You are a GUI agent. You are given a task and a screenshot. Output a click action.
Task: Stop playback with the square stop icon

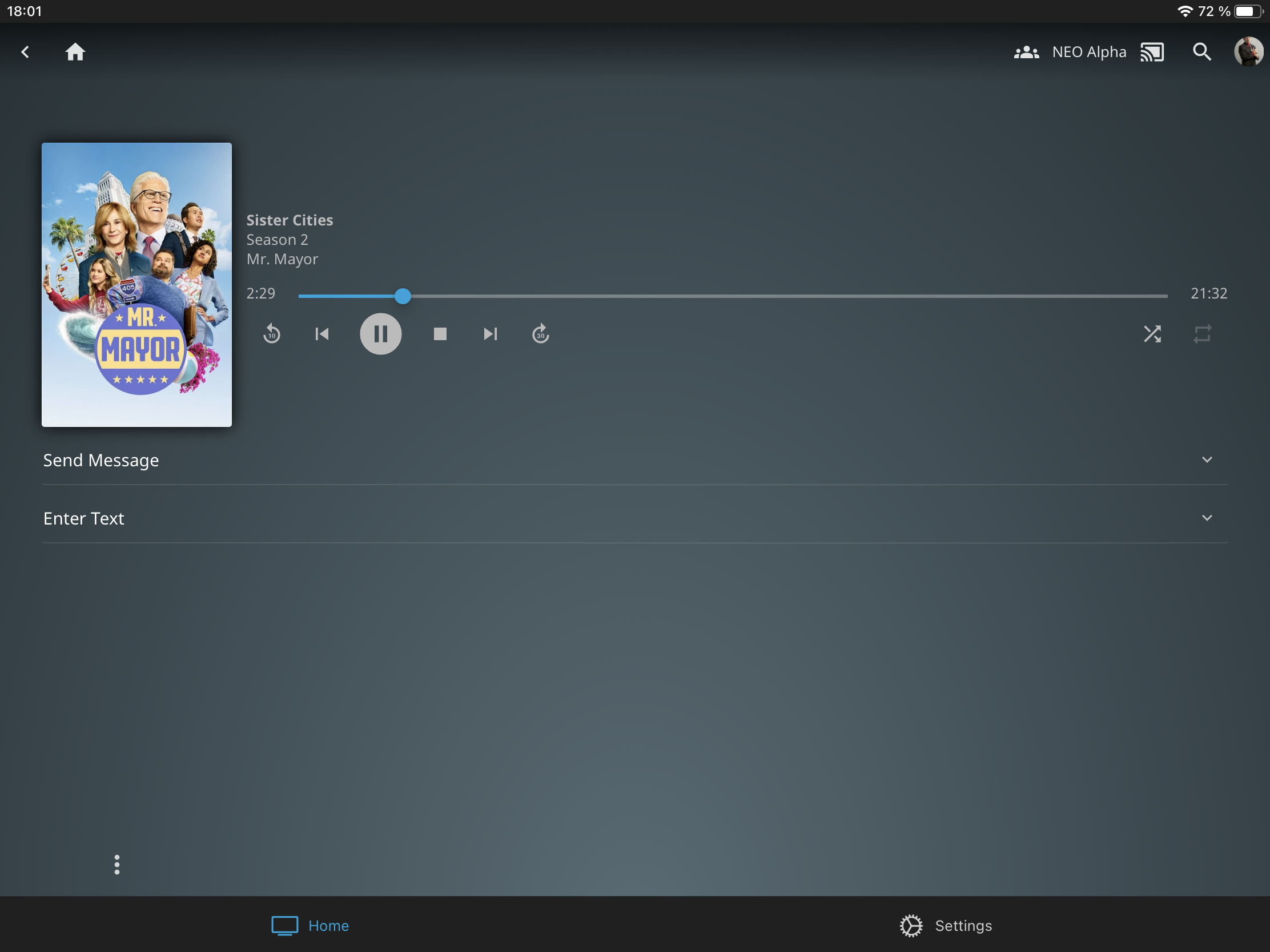pyautogui.click(x=440, y=334)
